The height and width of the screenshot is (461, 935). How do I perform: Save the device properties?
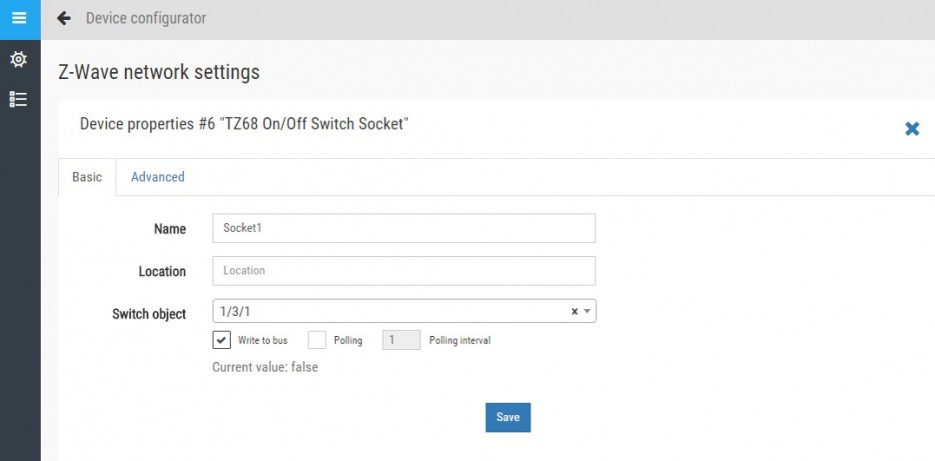pyautogui.click(x=507, y=417)
